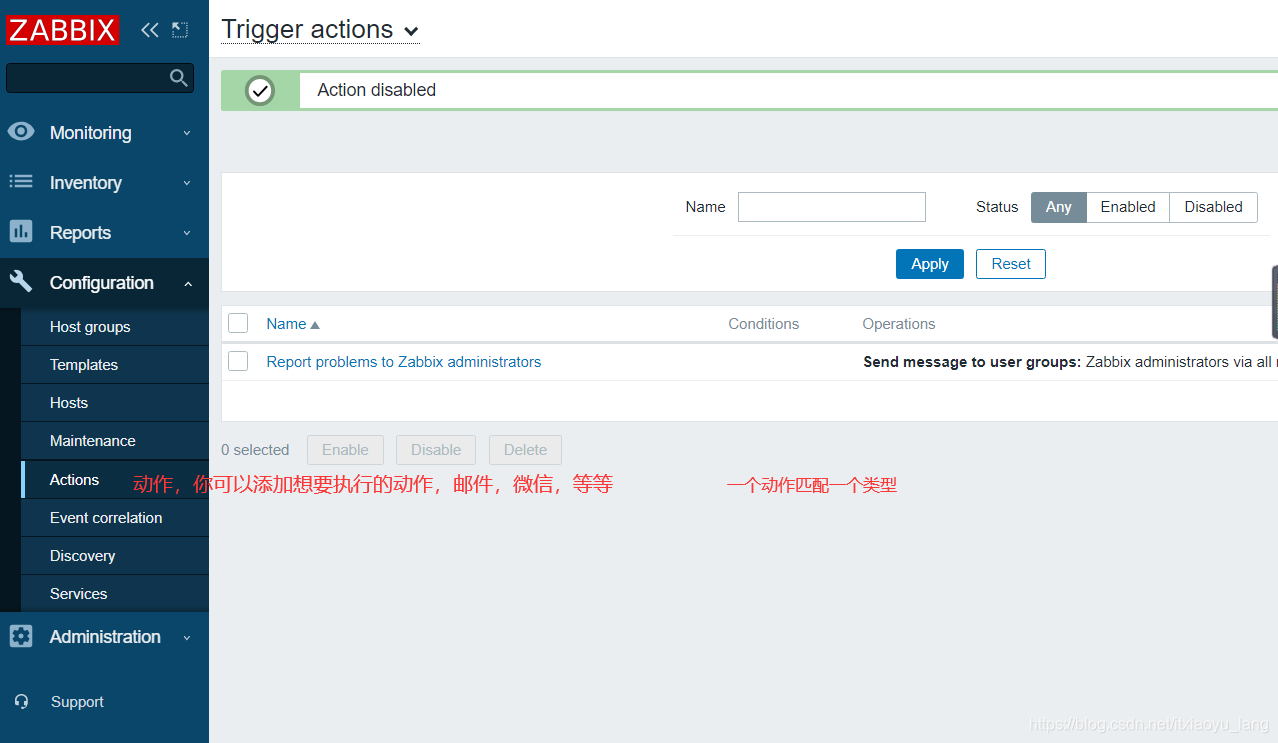Image resolution: width=1278 pixels, height=743 pixels.
Task: Expand the Reports menu chevron
Action: coord(187,233)
